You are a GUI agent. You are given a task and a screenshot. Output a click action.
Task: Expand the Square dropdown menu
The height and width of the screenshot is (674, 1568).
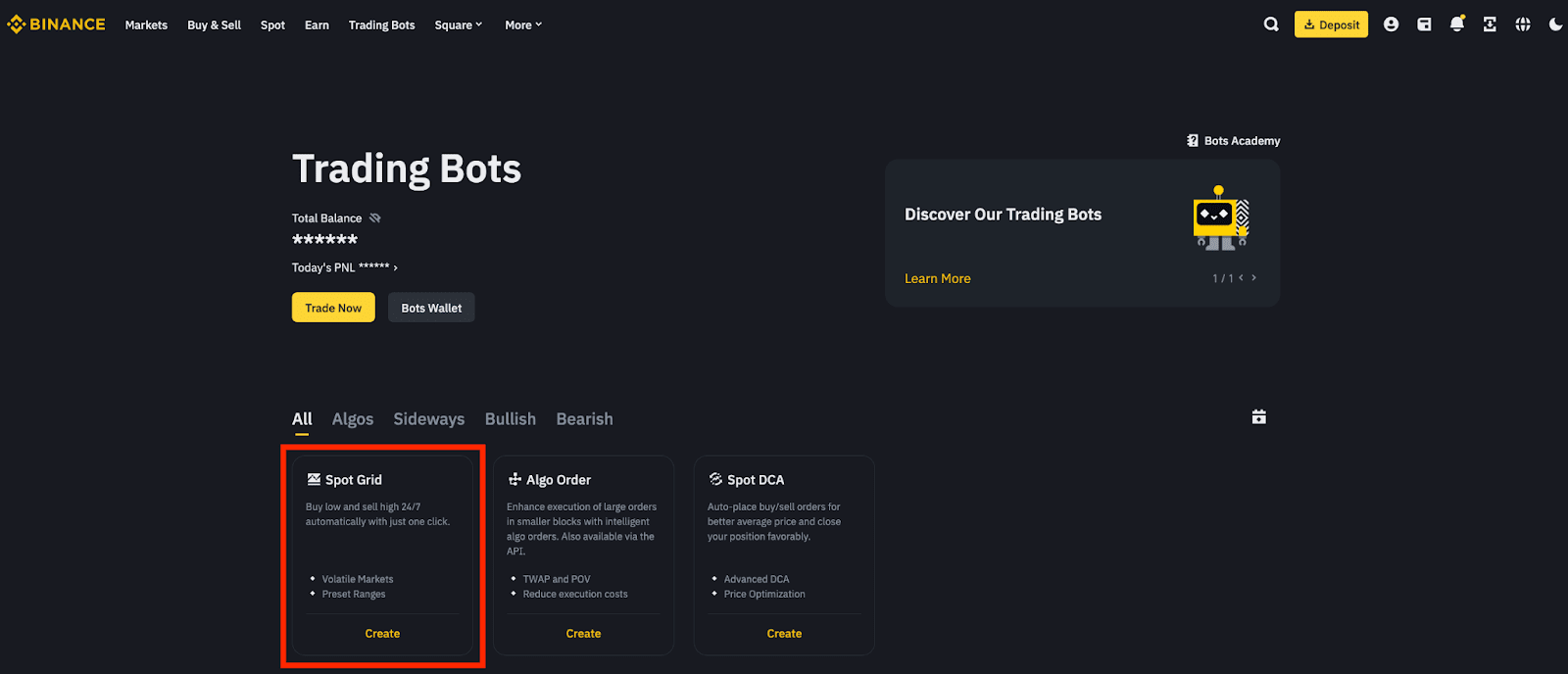click(x=458, y=25)
